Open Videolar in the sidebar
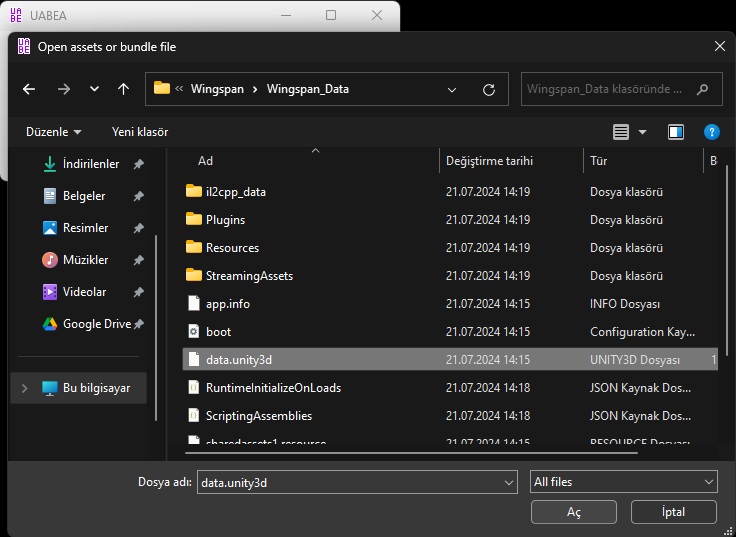 pos(84,292)
